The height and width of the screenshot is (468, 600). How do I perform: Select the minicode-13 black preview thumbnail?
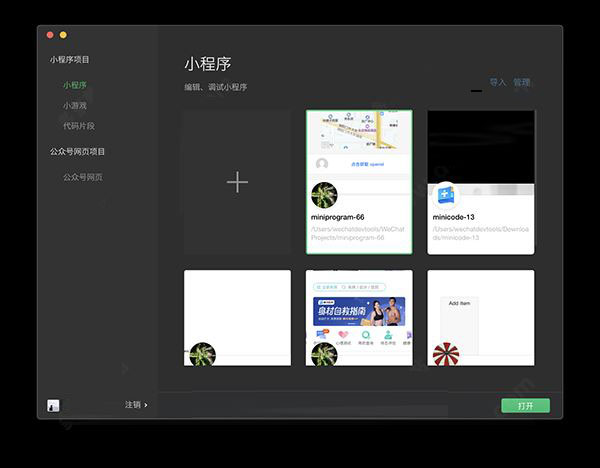[x=481, y=145]
